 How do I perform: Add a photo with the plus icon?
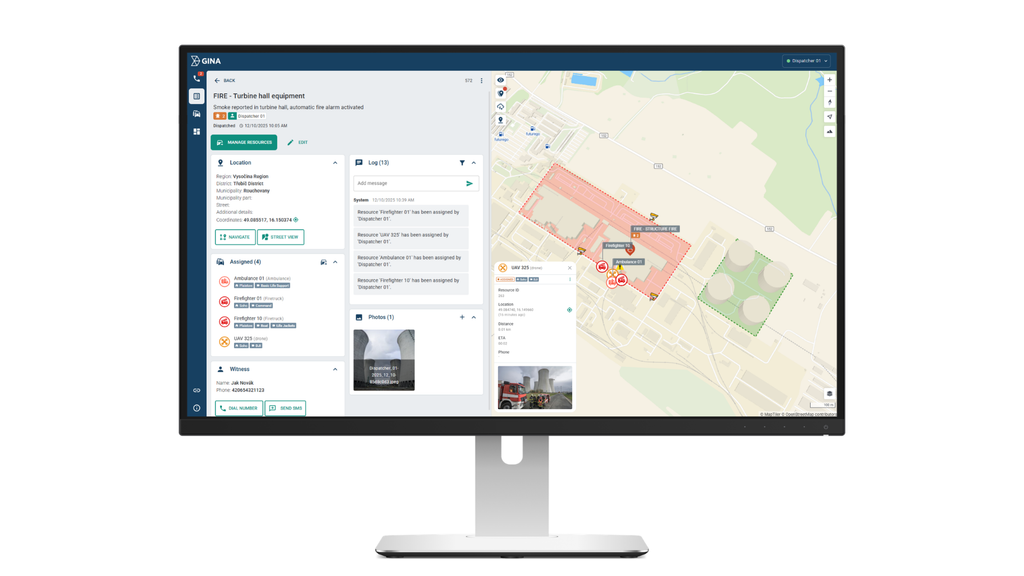pyautogui.click(x=462, y=317)
